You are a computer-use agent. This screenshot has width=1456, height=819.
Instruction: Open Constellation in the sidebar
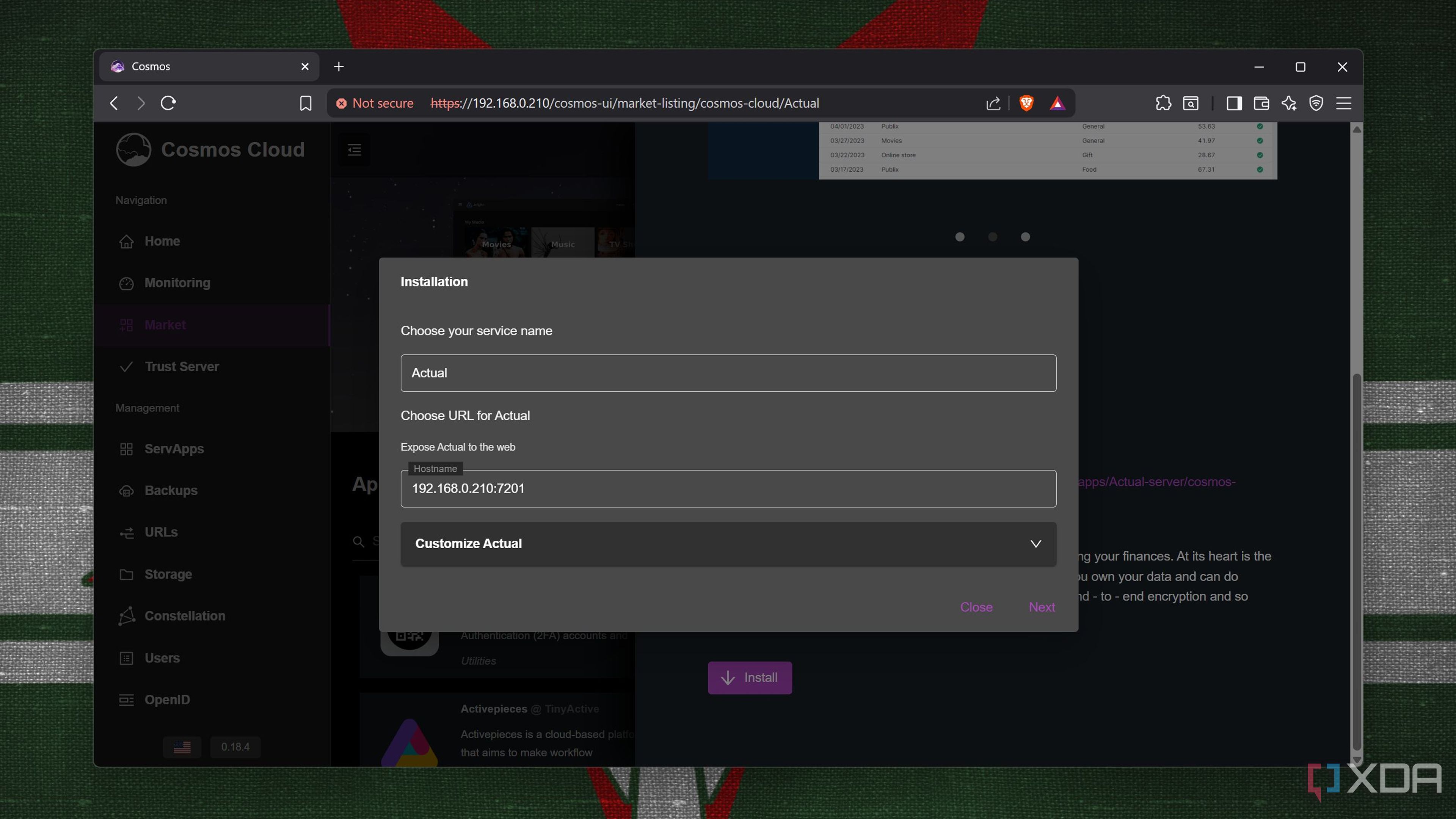[x=212, y=616]
